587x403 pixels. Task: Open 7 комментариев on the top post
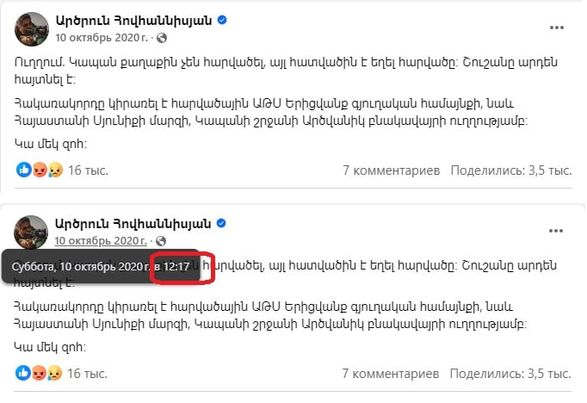[391, 170]
